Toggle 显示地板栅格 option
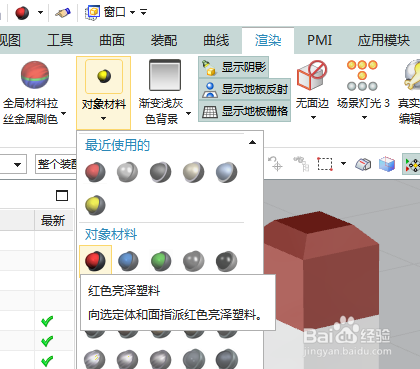The image size is (420, 369). [245, 111]
